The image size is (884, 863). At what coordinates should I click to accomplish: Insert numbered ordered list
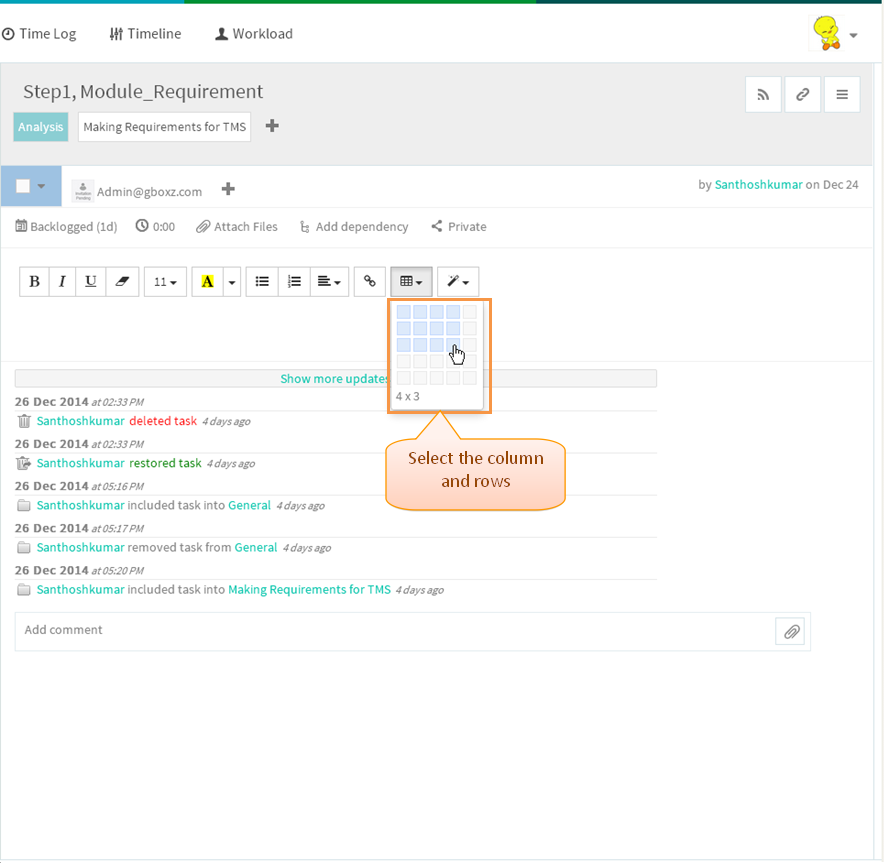coord(294,281)
